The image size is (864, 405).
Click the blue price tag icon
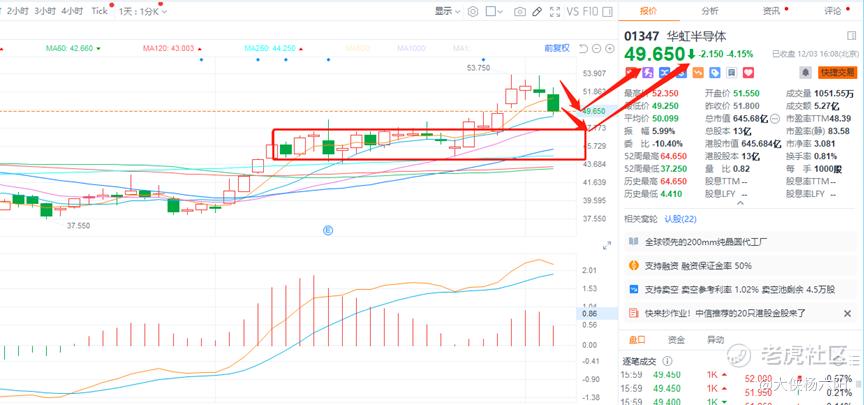pos(715,72)
